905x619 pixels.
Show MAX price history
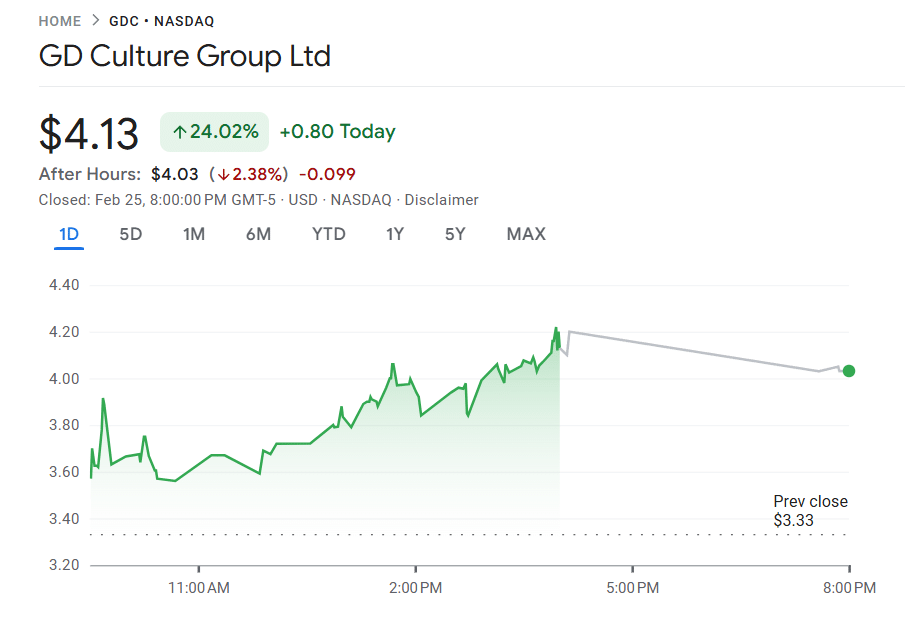pos(525,234)
